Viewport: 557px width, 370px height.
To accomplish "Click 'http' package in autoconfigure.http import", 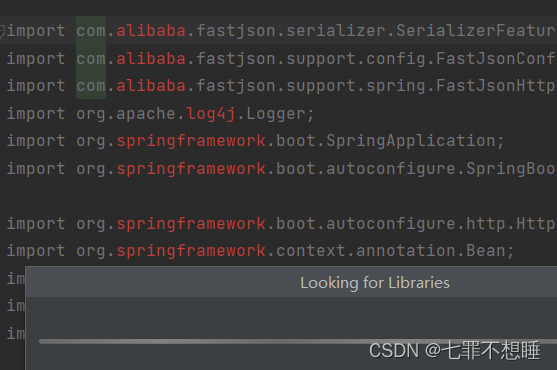I will tap(486, 224).
